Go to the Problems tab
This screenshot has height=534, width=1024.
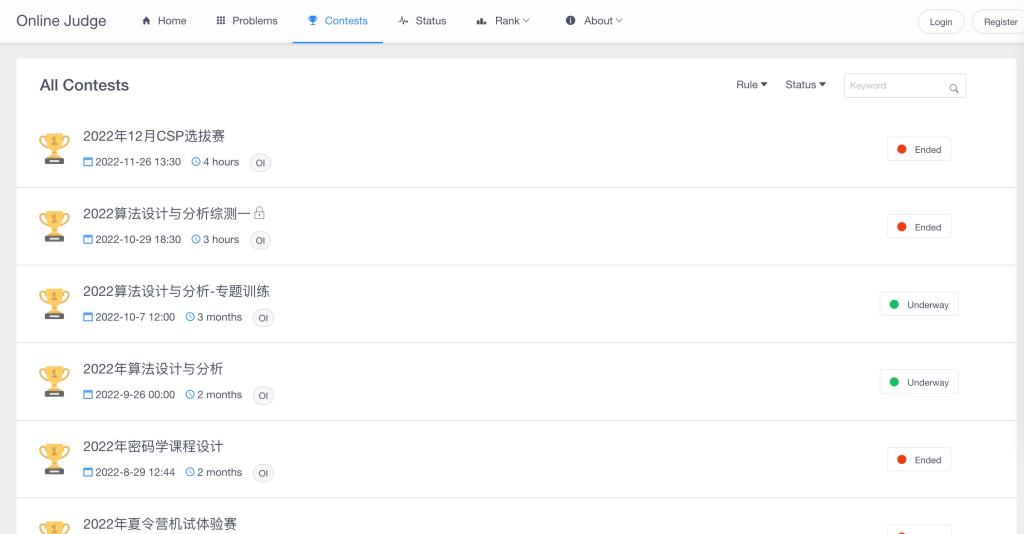[x=246, y=21]
